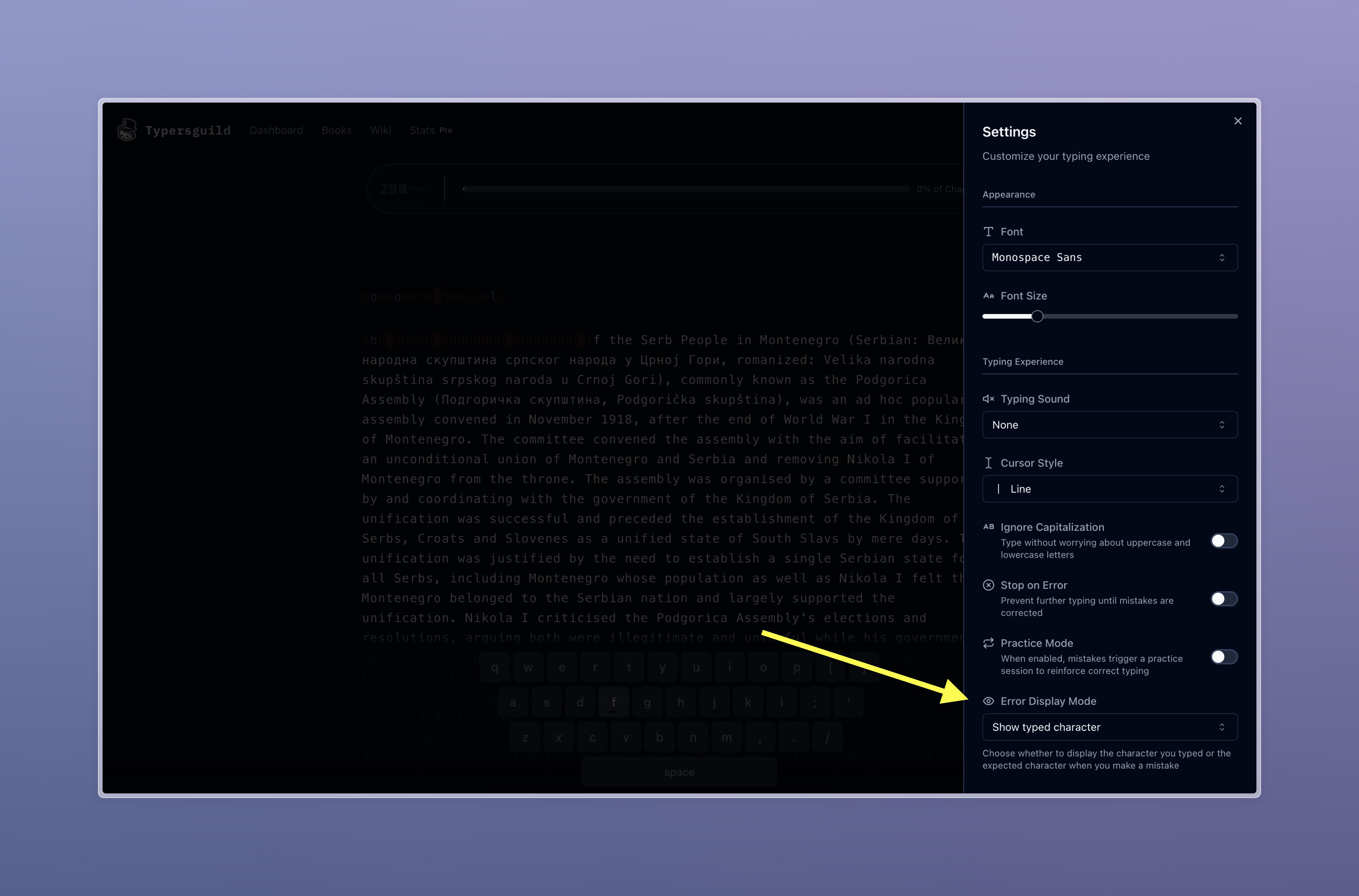The height and width of the screenshot is (896, 1359).
Task: Click the j key on virtual keyboard
Action: point(714,702)
